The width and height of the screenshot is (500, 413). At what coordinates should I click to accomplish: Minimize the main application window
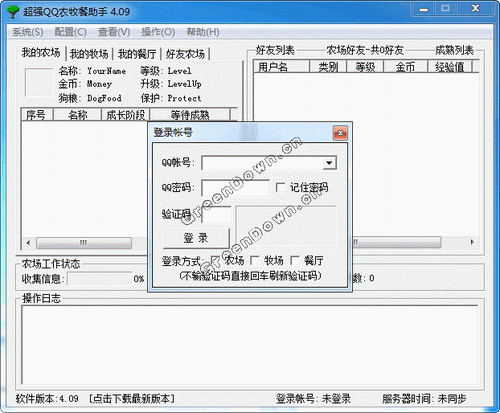[424, 9]
